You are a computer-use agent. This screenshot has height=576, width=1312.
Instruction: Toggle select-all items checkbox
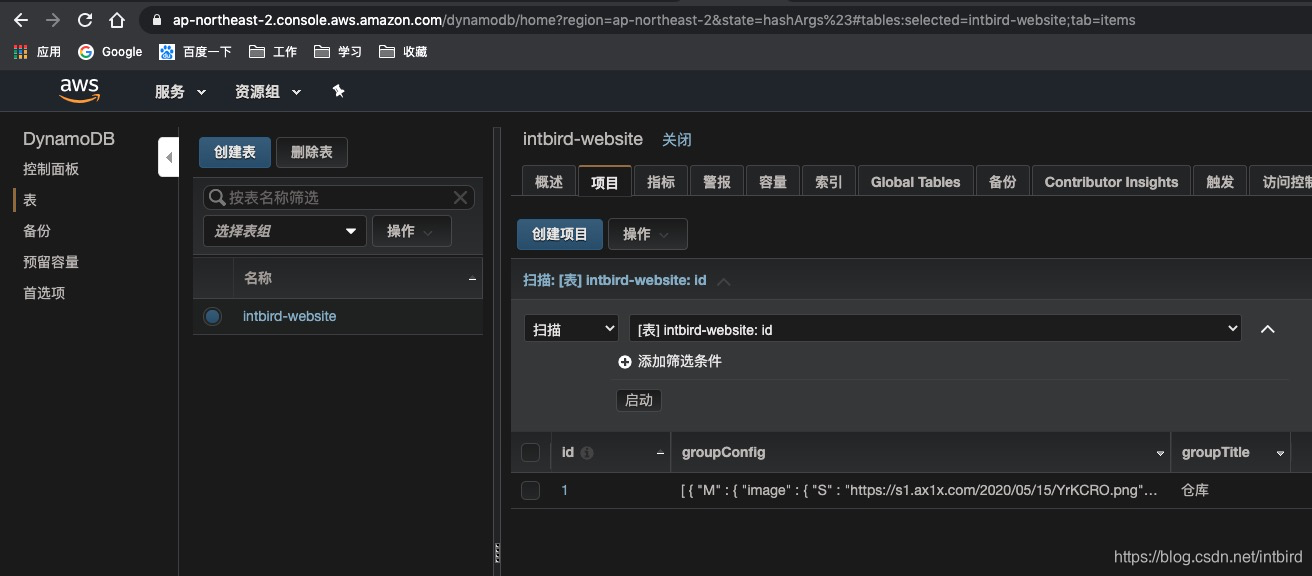[x=531, y=453]
